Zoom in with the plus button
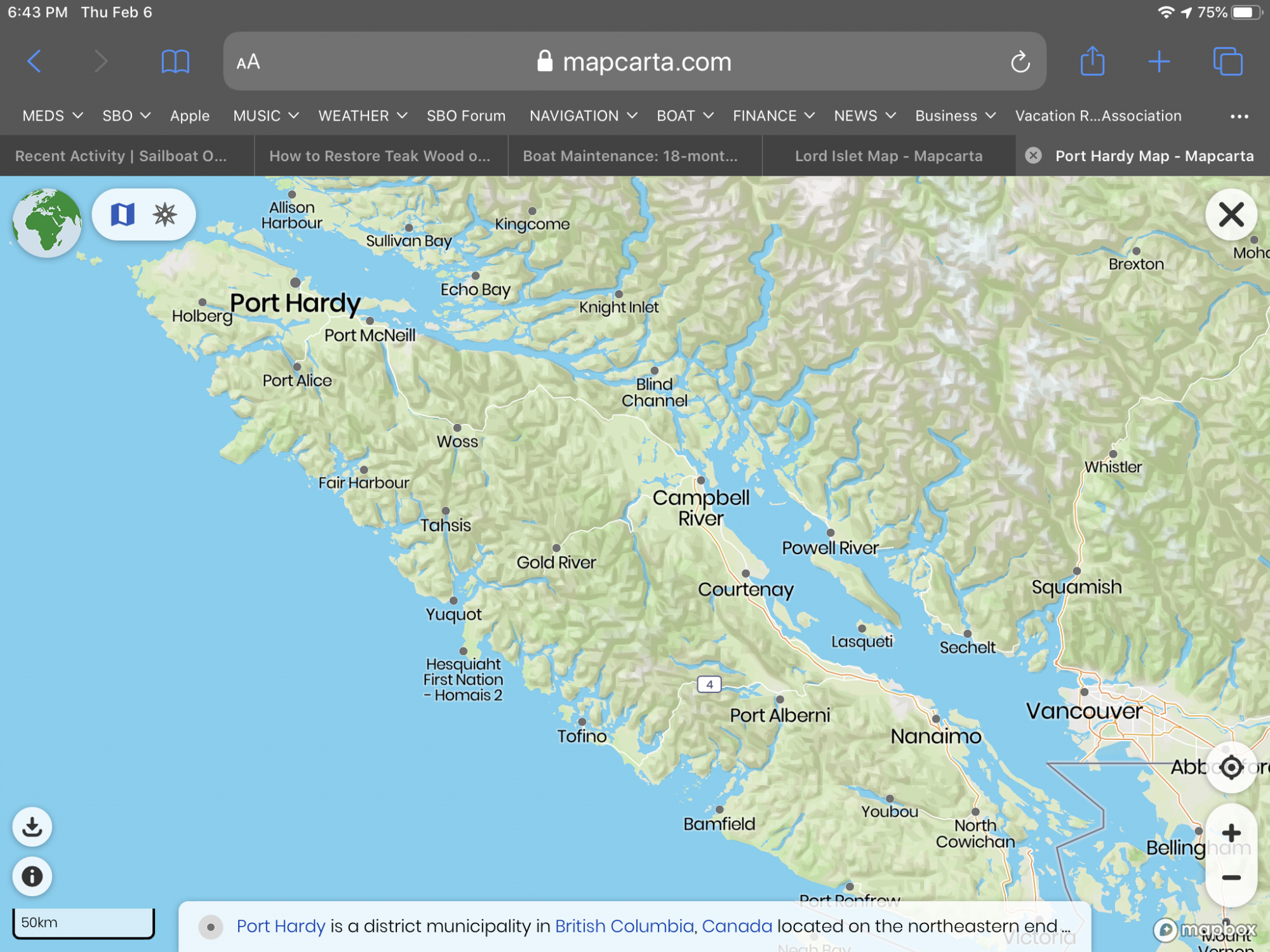Screen dimensions: 1270x952 pyautogui.click(x=1231, y=833)
